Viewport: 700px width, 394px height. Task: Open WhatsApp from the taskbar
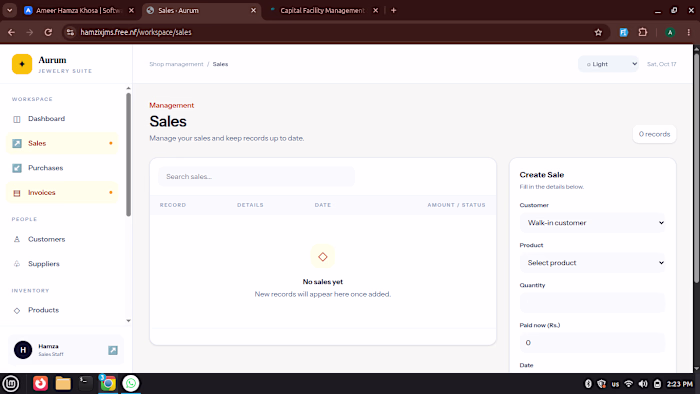[x=131, y=383]
